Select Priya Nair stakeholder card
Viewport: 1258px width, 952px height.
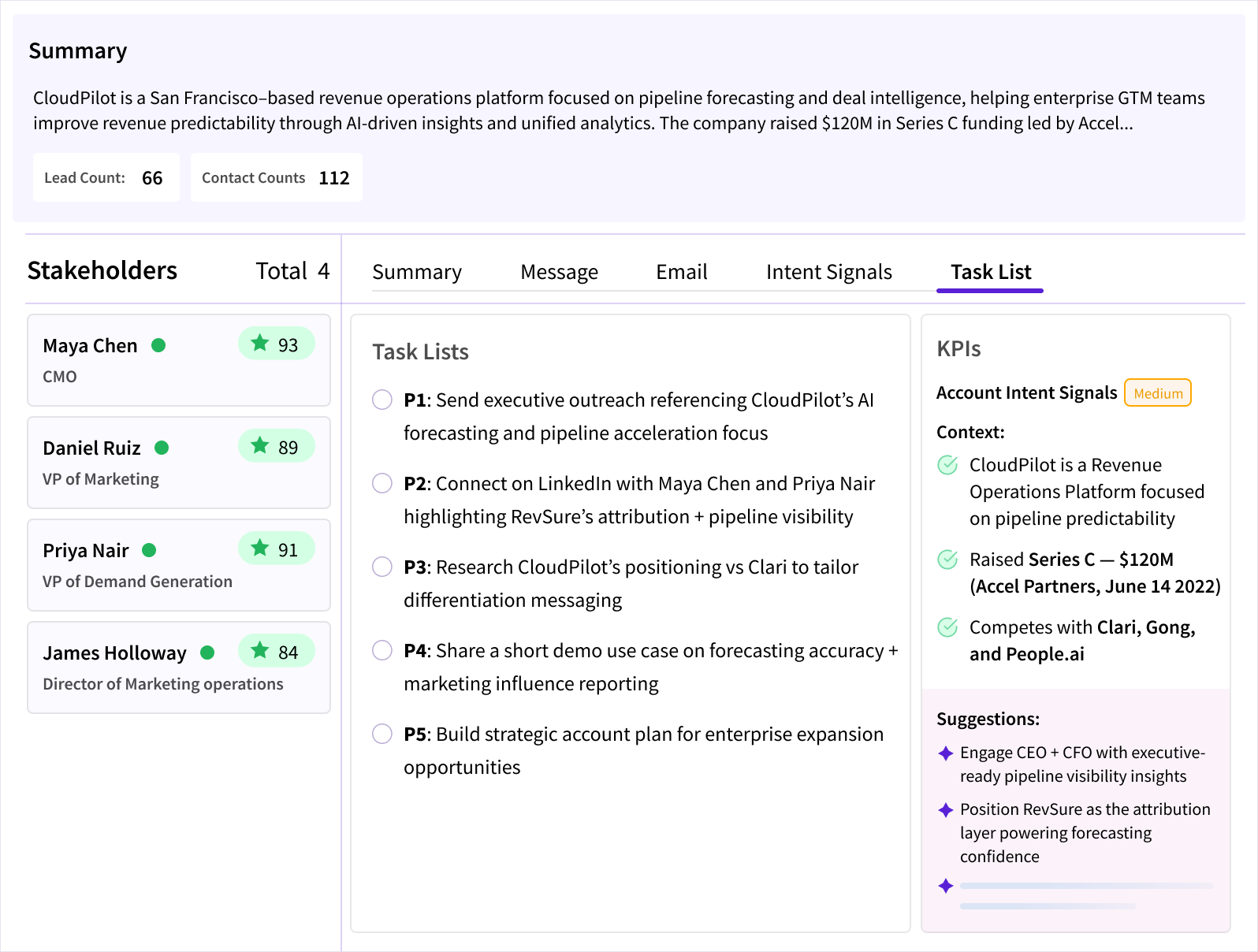point(179,565)
